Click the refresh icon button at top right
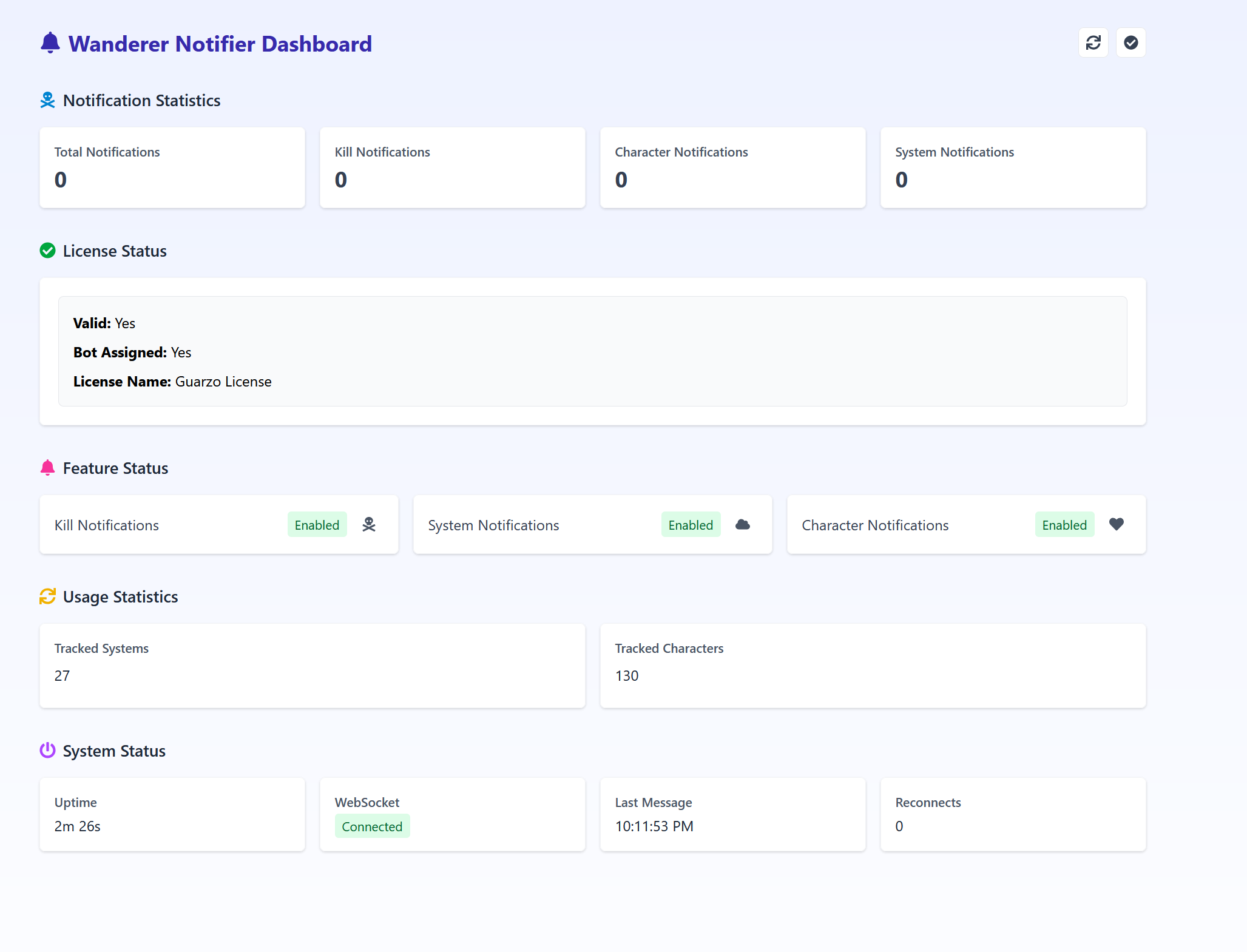This screenshot has width=1247, height=952. (1093, 42)
